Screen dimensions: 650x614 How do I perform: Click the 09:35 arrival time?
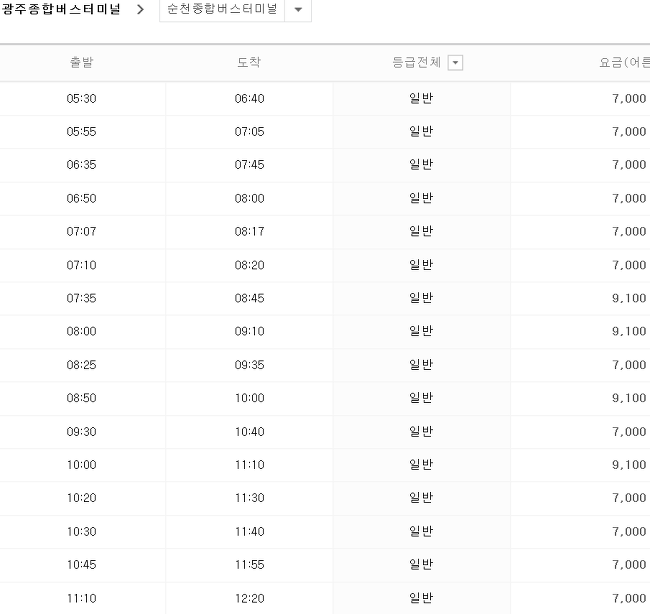(x=250, y=365)
